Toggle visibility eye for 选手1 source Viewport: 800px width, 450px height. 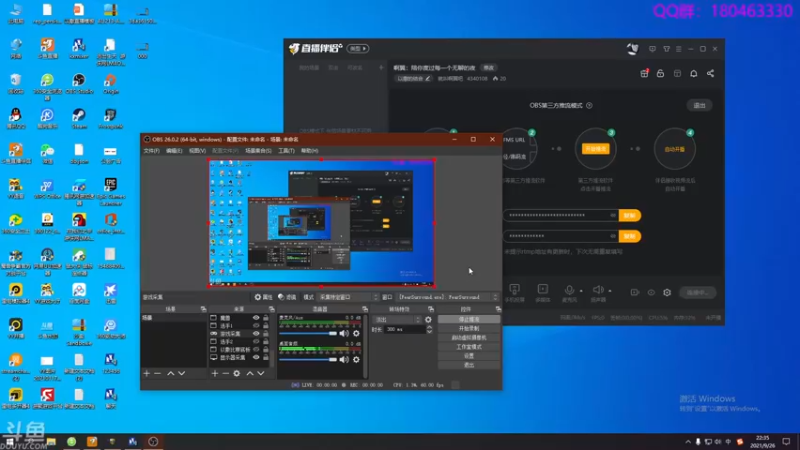(x=256, y=326)
